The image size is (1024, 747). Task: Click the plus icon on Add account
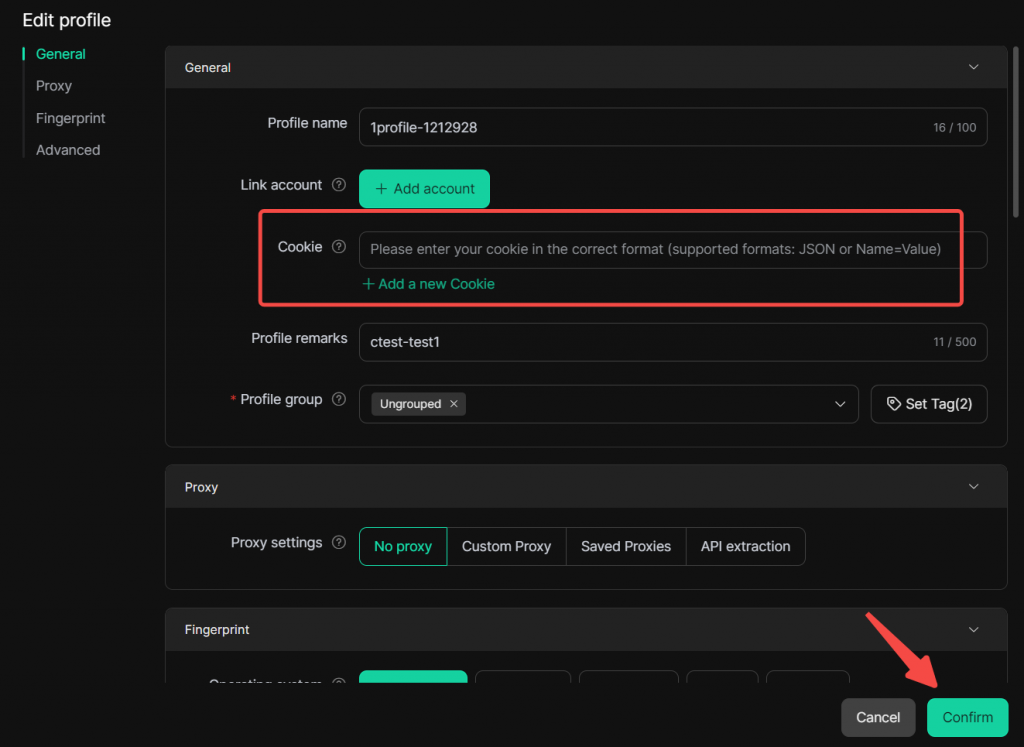pyautogui.click(x=381, y=189)
